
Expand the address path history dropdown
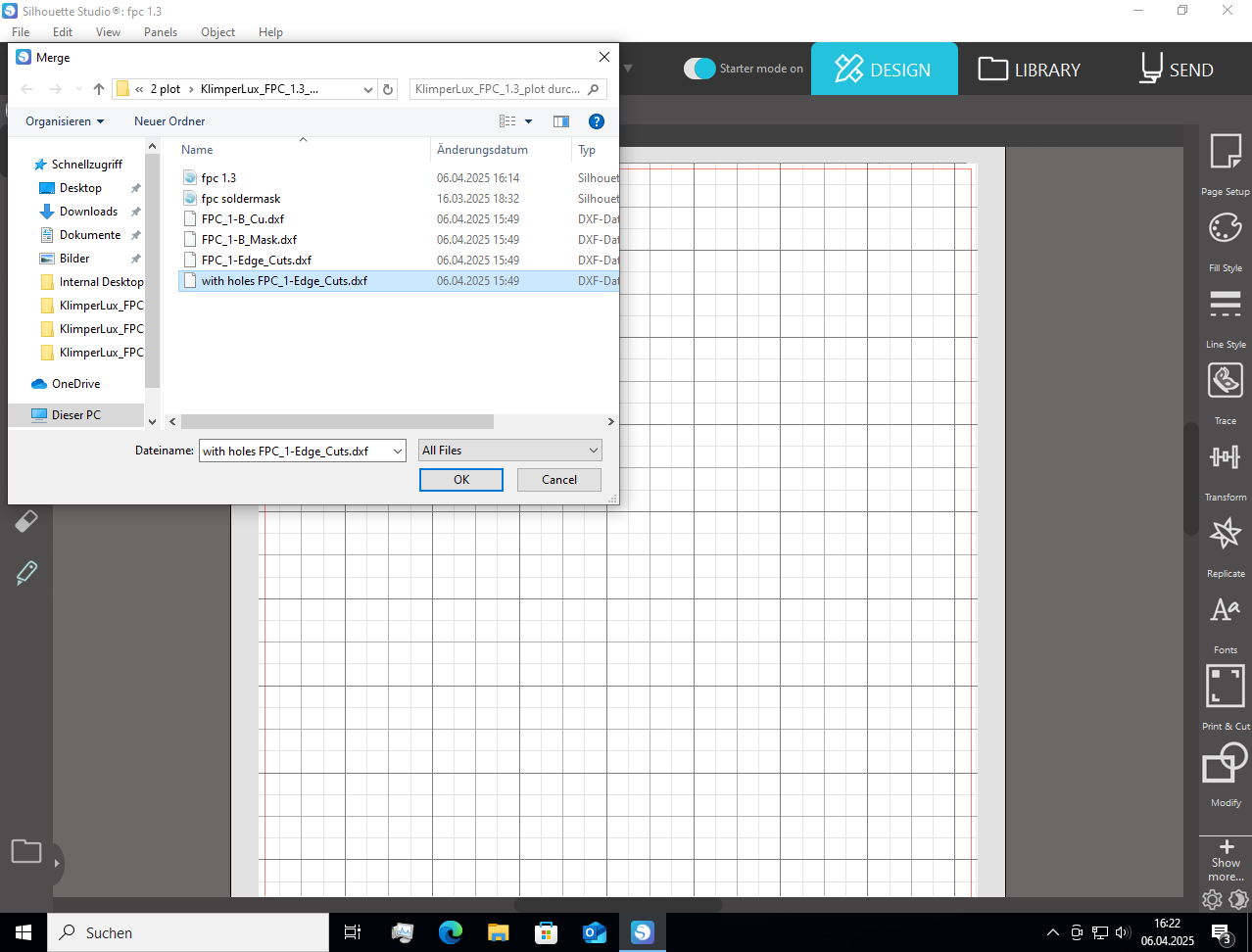point(368,89)
